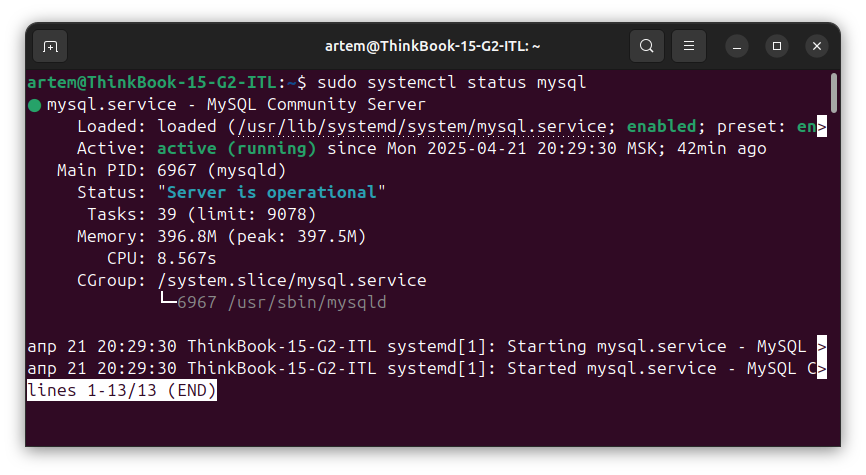Click the /usr/lib/systemd/system/mysql.service path link
The image size is (866, 475).
(422, 126)
